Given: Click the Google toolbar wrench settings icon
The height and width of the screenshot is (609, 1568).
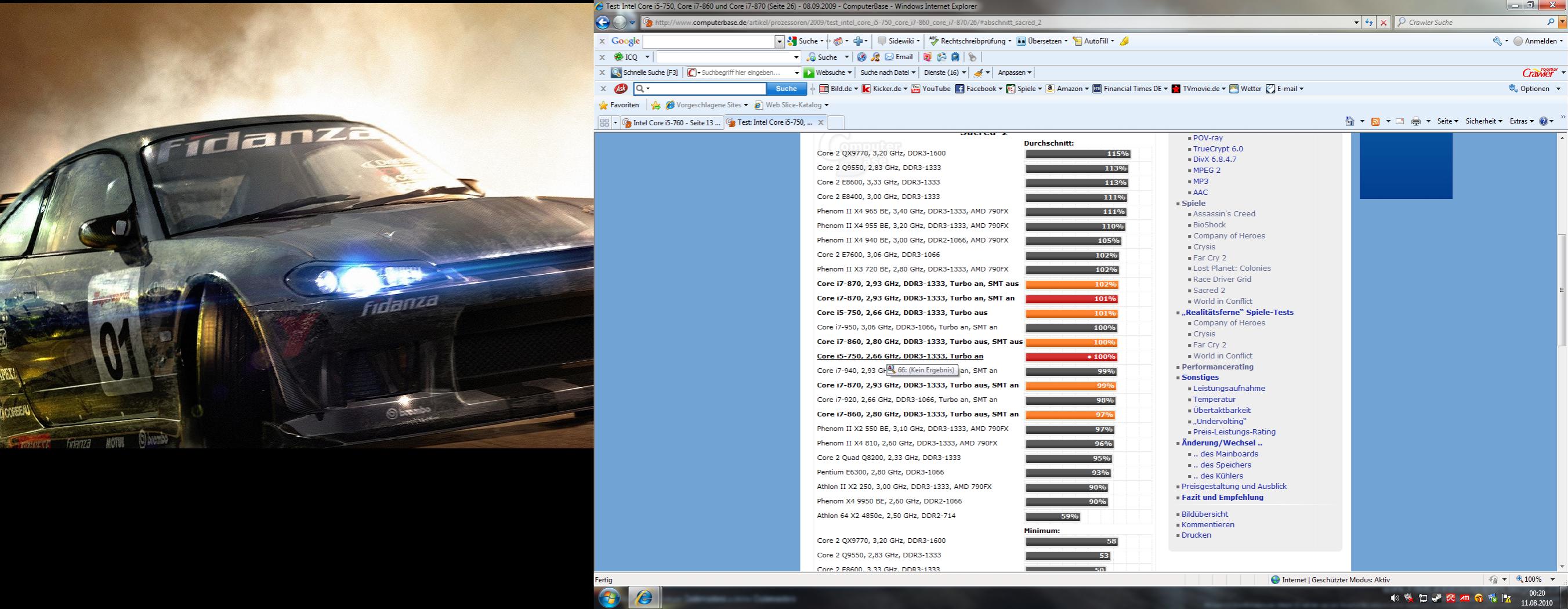Looking at the screenshot, I should coord(1497,41).
